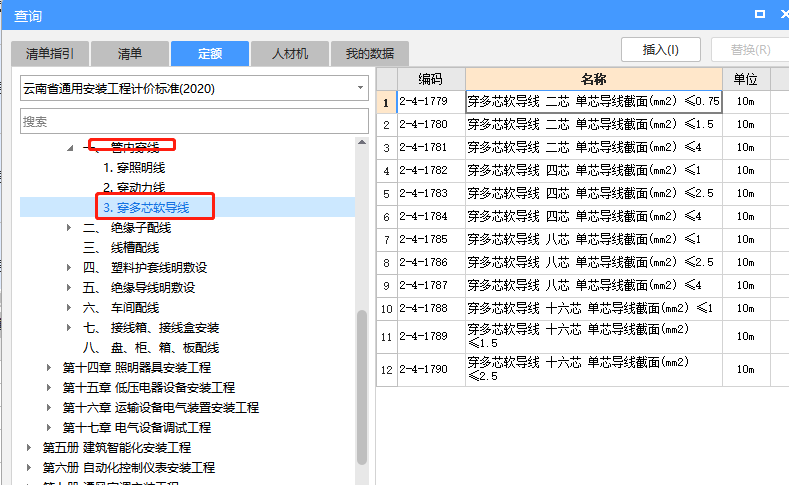789x485 pixels.
Task: Click name cell 穿多芯软导线 二芯 ≤1.5
Action: click(x=594, y=125)
